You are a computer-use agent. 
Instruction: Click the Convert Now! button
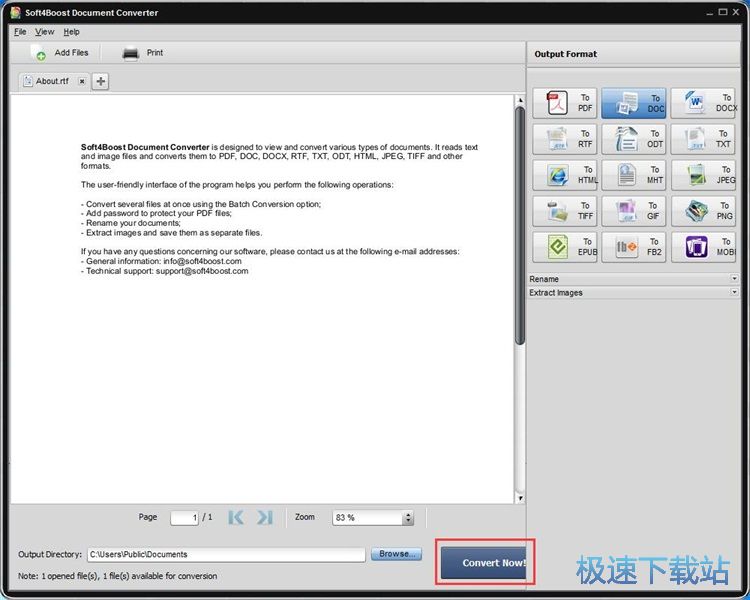pyautogui.click(x=484, y=563)
